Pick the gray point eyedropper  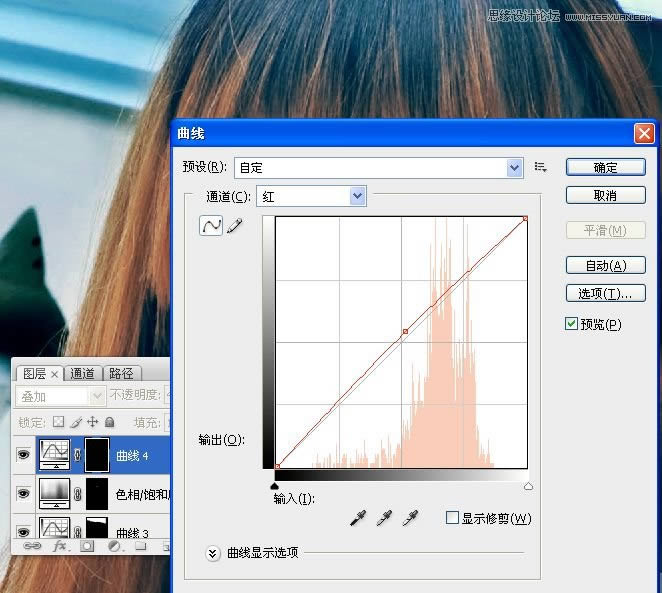coord(383,518)
